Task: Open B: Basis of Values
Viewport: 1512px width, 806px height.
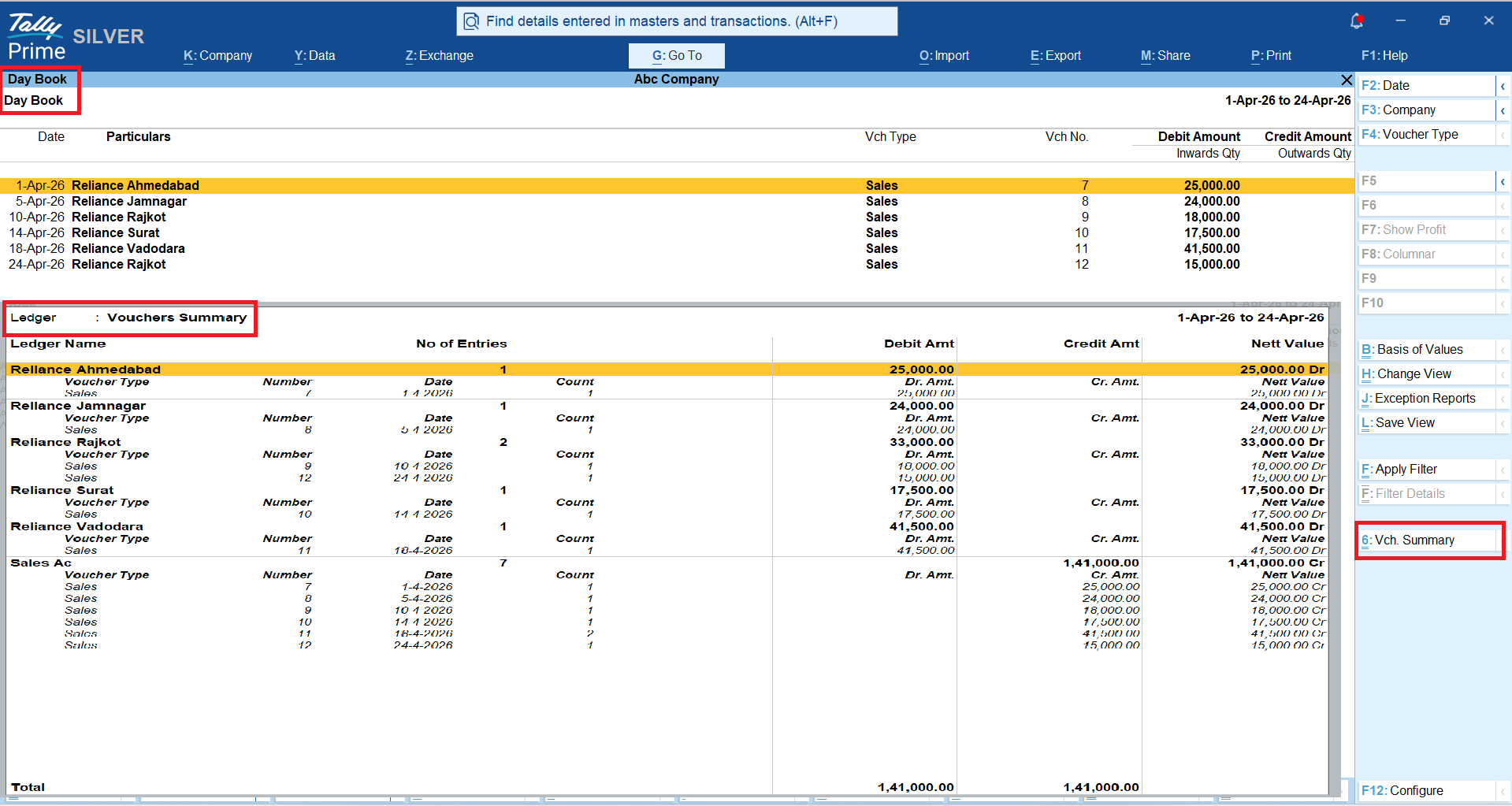Action: [x=1427, y=350]
